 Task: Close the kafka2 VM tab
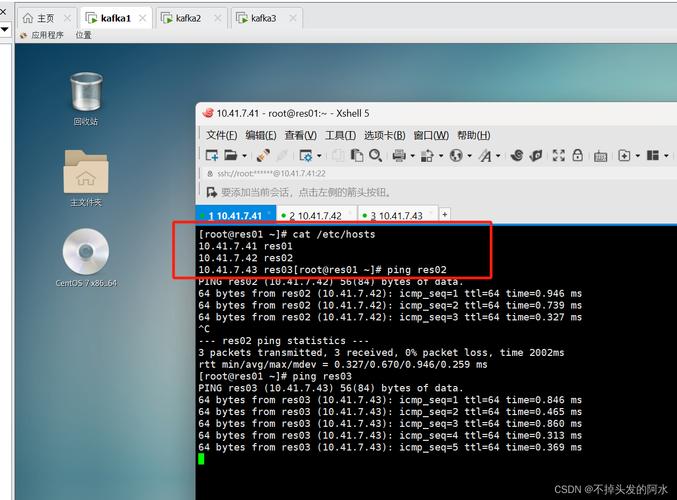(x=218, y=18)
